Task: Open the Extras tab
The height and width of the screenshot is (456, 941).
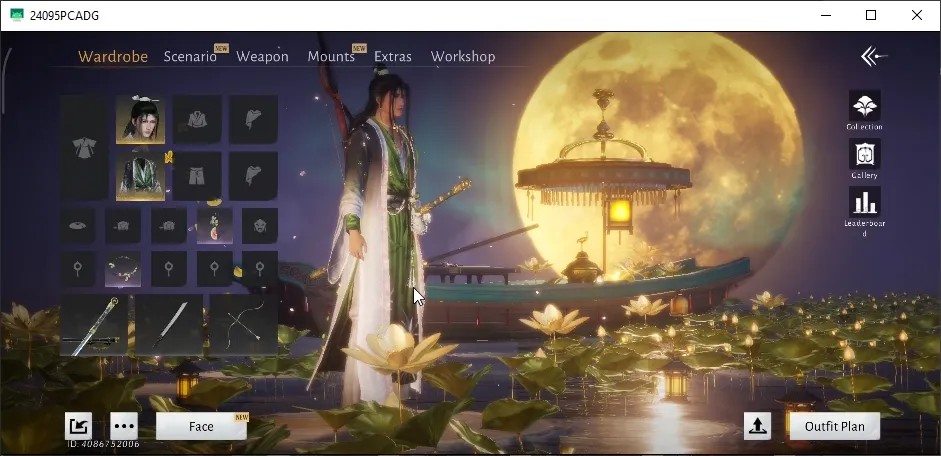Action: (x=392, y=56)
